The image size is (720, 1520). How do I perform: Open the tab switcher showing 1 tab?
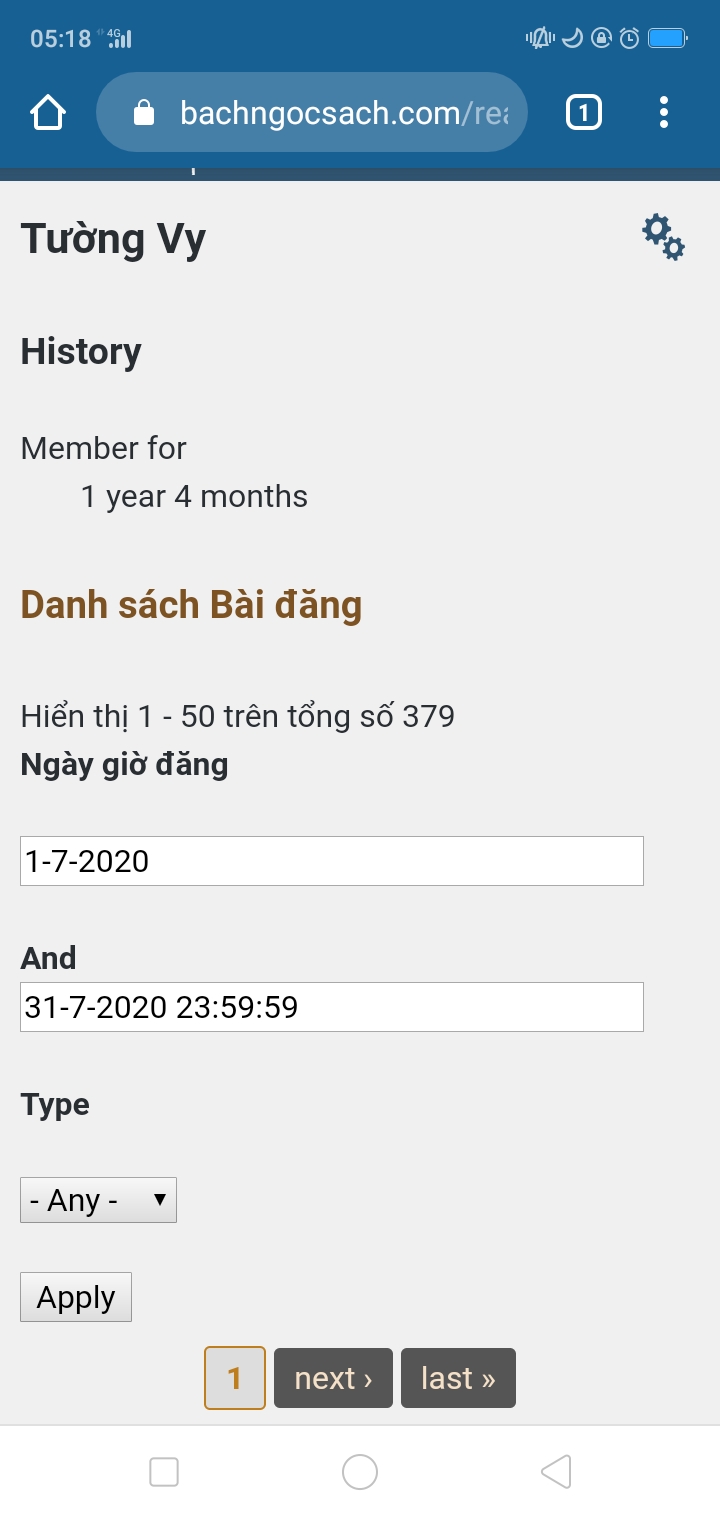point(584,113)
